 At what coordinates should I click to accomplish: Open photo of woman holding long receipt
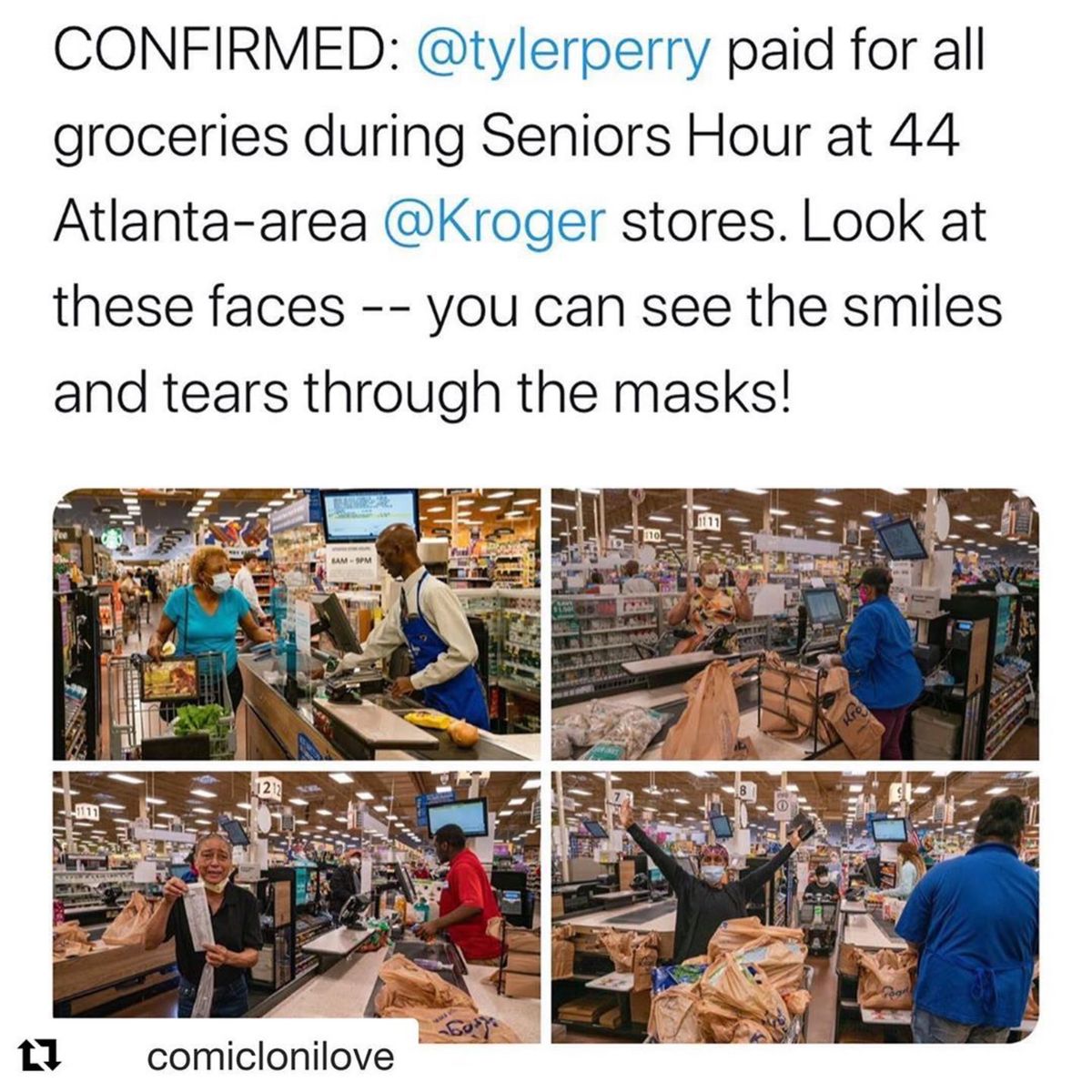(x=297, y=906)
